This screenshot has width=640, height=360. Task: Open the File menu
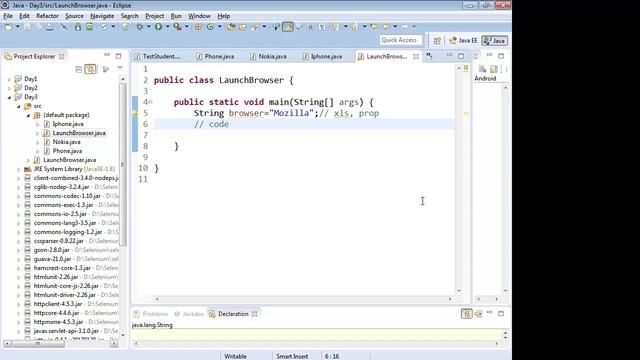coord(8,16)
